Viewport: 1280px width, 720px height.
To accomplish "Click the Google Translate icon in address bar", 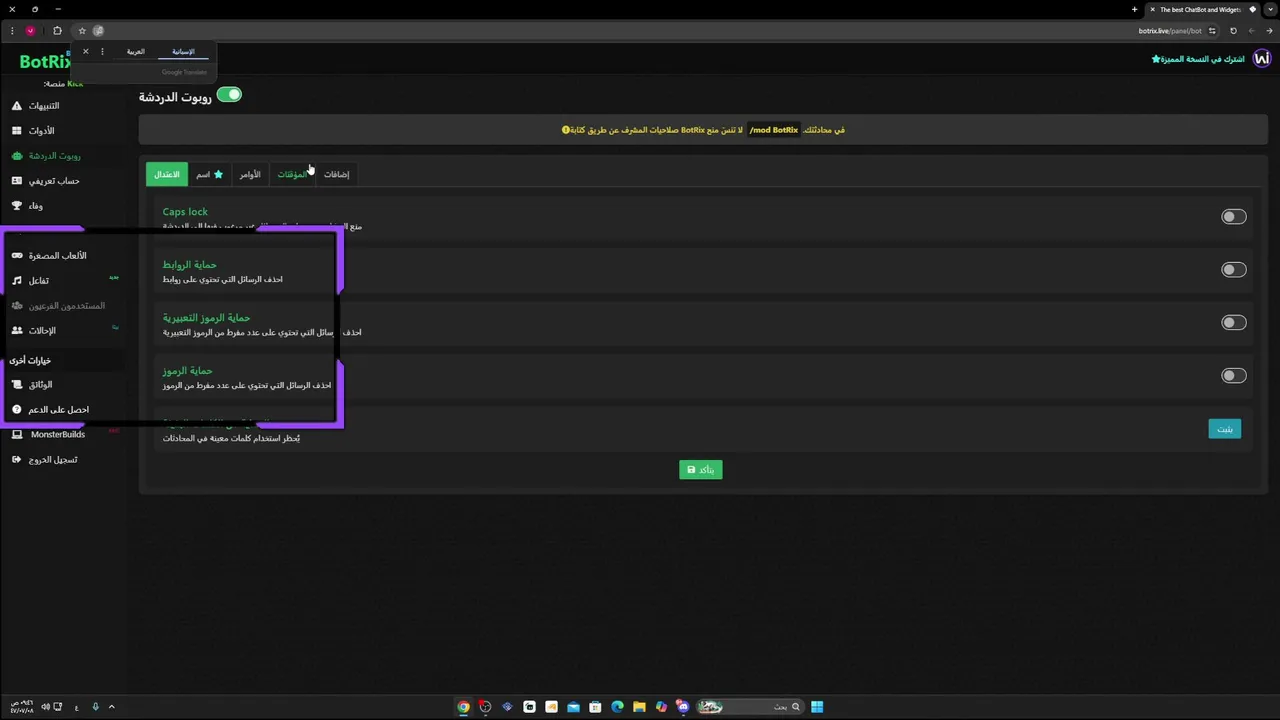I will 98,31.
